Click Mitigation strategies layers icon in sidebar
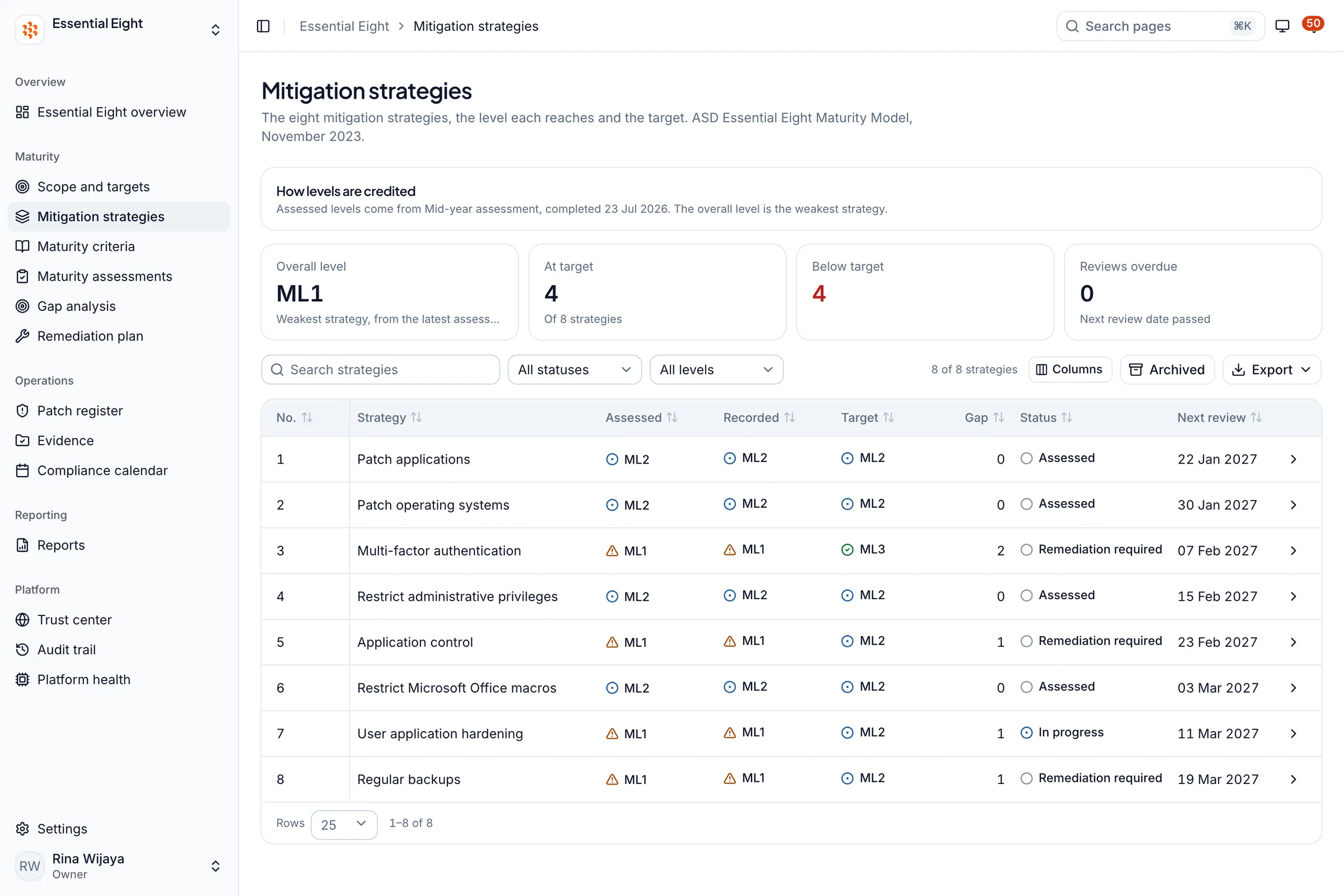The width and height of the screenshot is (1344, 896). (x=22, y=217)
